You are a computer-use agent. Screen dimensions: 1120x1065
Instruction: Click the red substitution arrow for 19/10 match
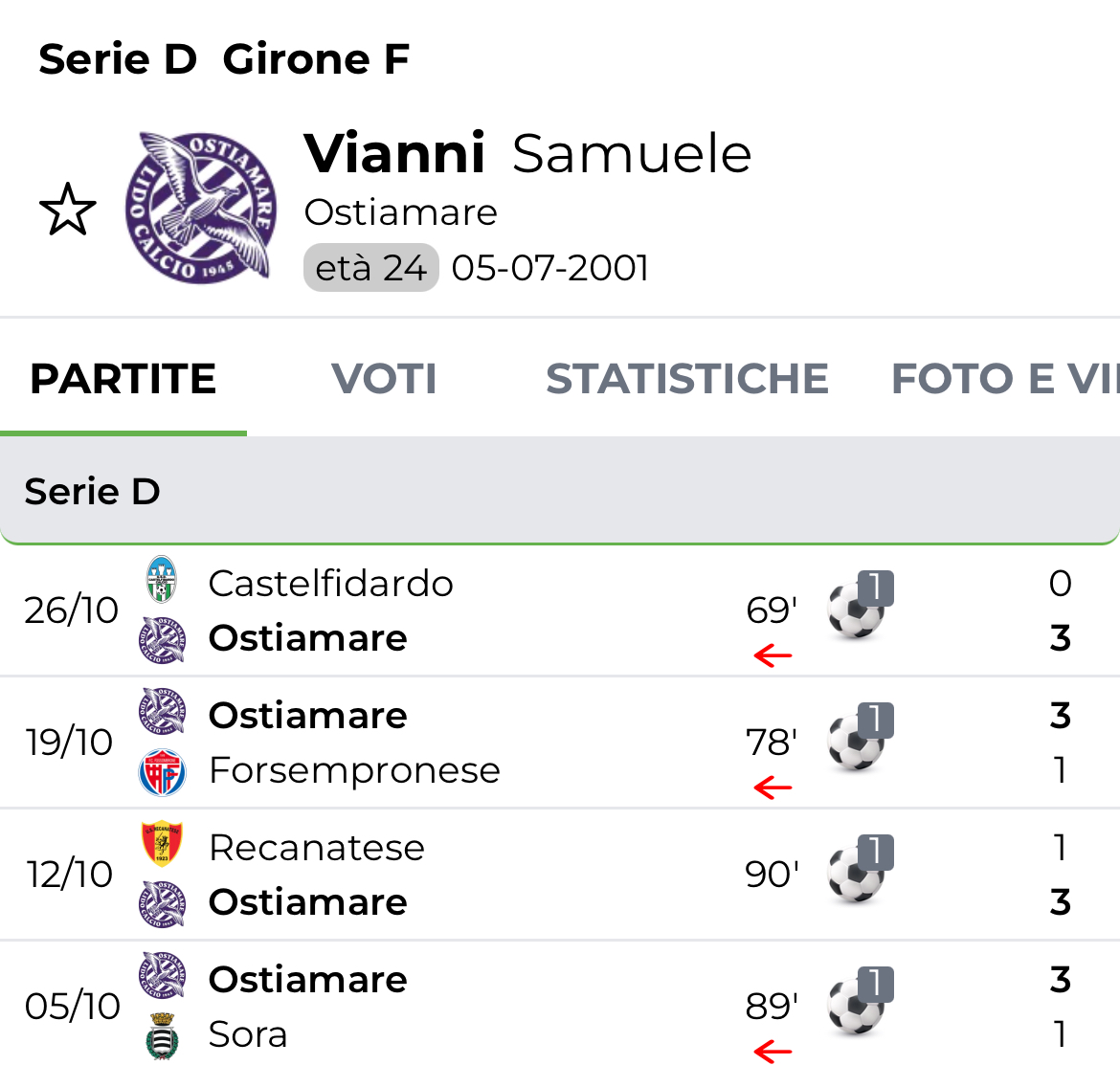(773, 788)
